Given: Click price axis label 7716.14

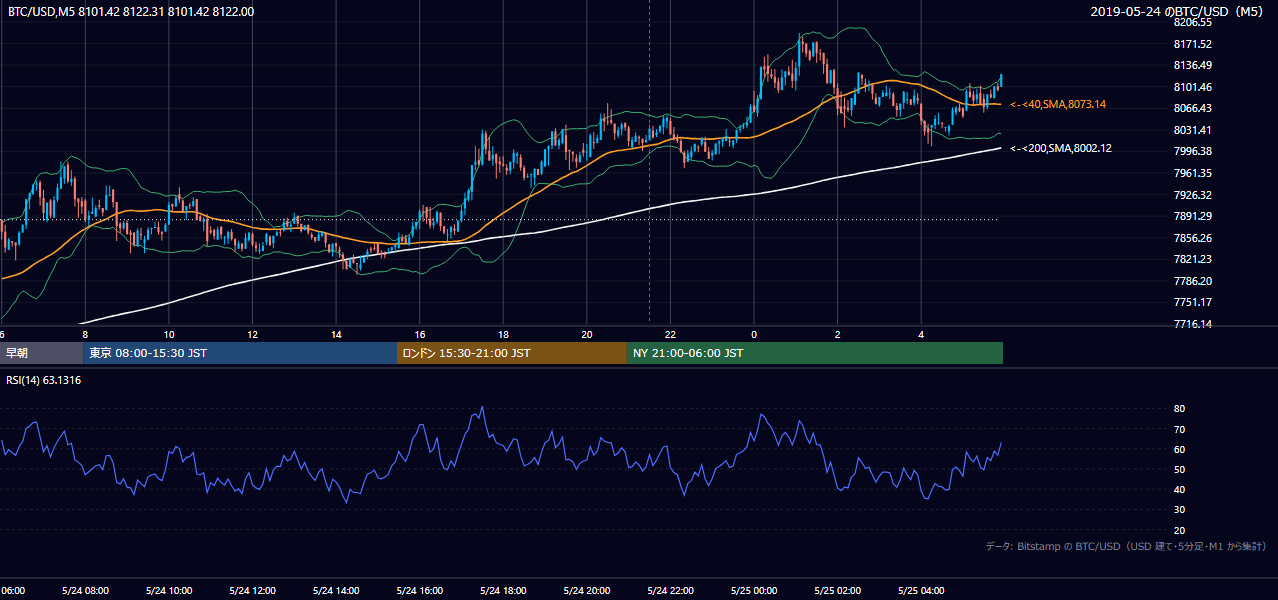Looking at the screenshot, I should coord(1193,324).
